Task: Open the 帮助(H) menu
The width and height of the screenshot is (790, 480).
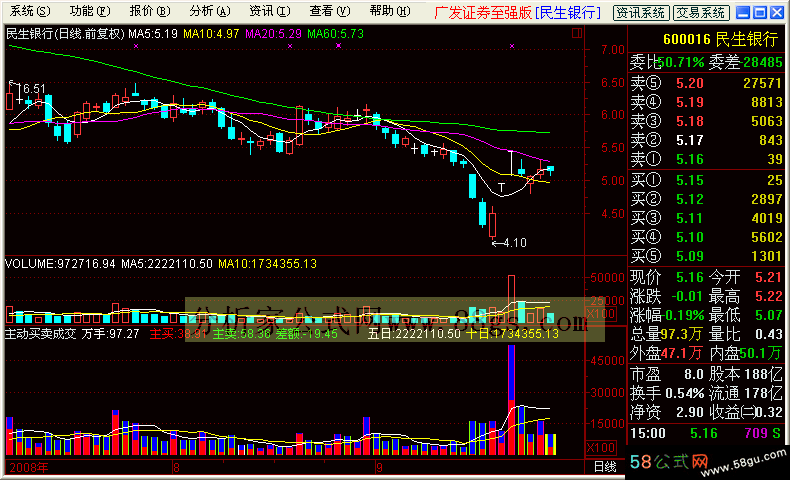Action: tap(389, 11)
